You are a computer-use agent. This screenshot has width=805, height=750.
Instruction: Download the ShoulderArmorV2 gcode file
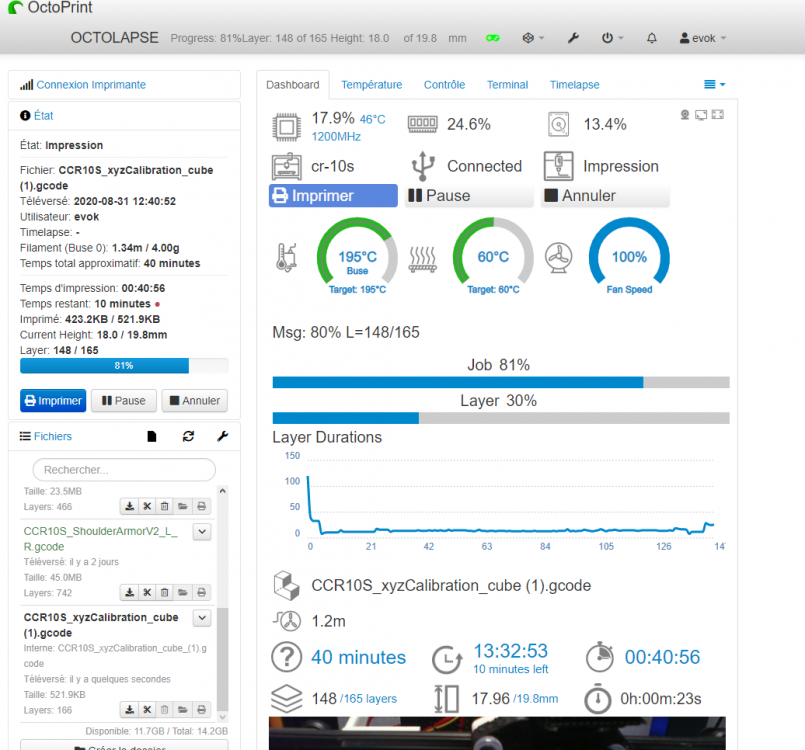pyautogui.click(x=129, y=592)
